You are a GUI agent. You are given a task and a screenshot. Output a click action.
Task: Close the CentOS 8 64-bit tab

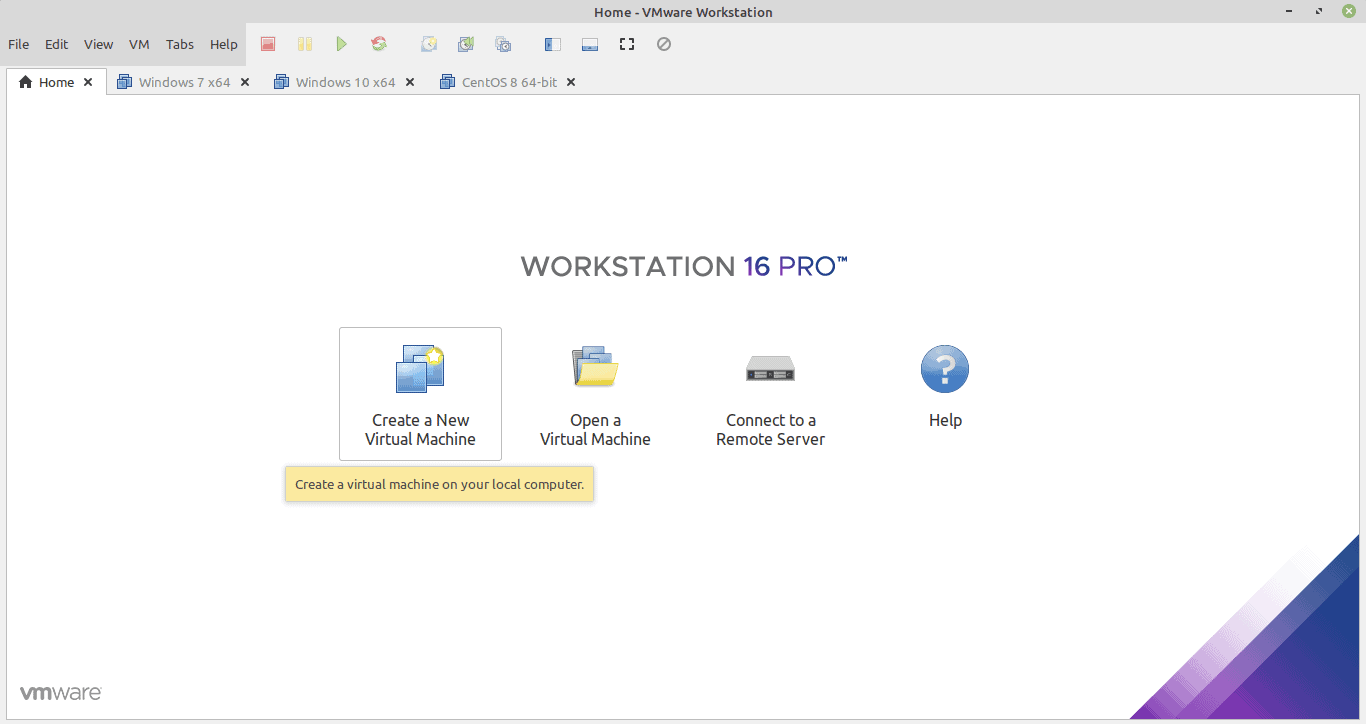tap(571, 82)
